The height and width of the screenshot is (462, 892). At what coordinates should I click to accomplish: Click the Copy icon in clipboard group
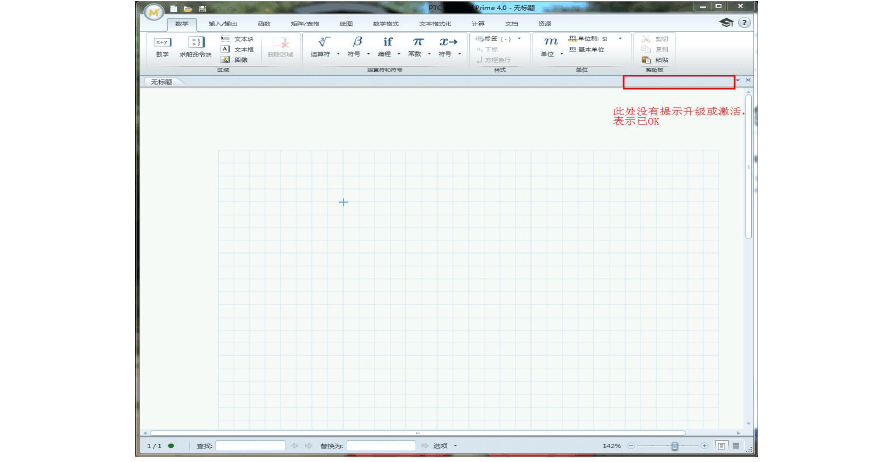tap(646, 50)
